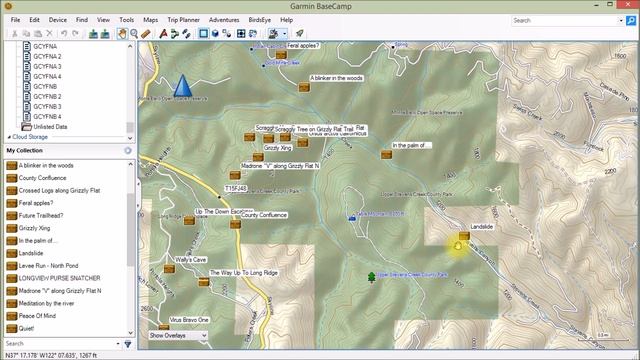
Task: Select the Hand pan tool
Action: [122, 34]
